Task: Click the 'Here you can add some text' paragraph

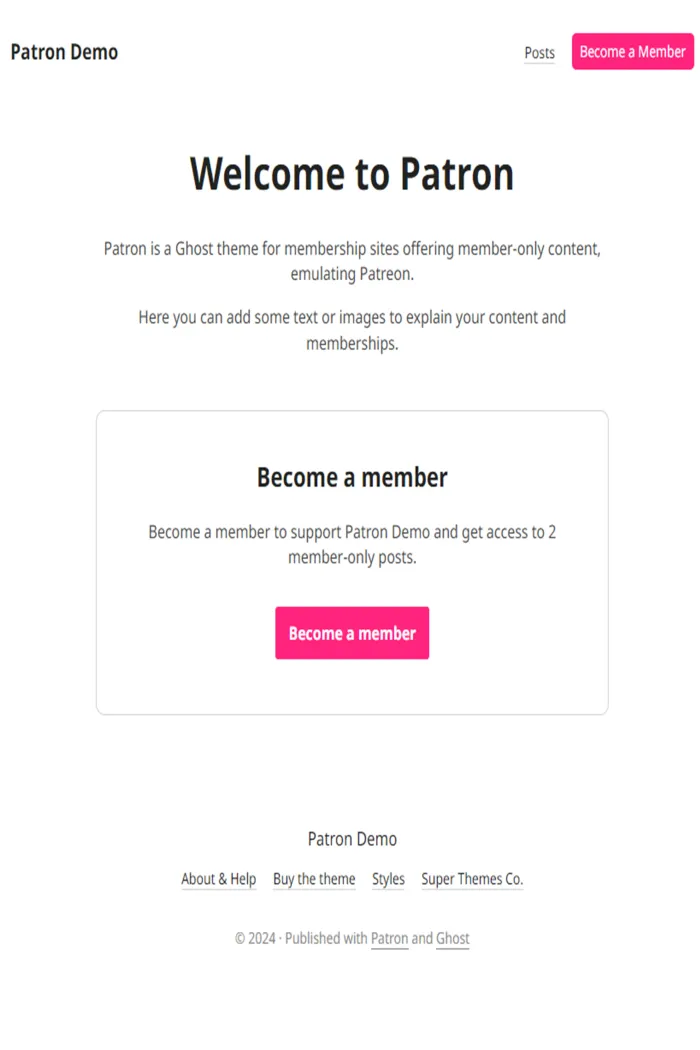Action: tap(352, 318)
